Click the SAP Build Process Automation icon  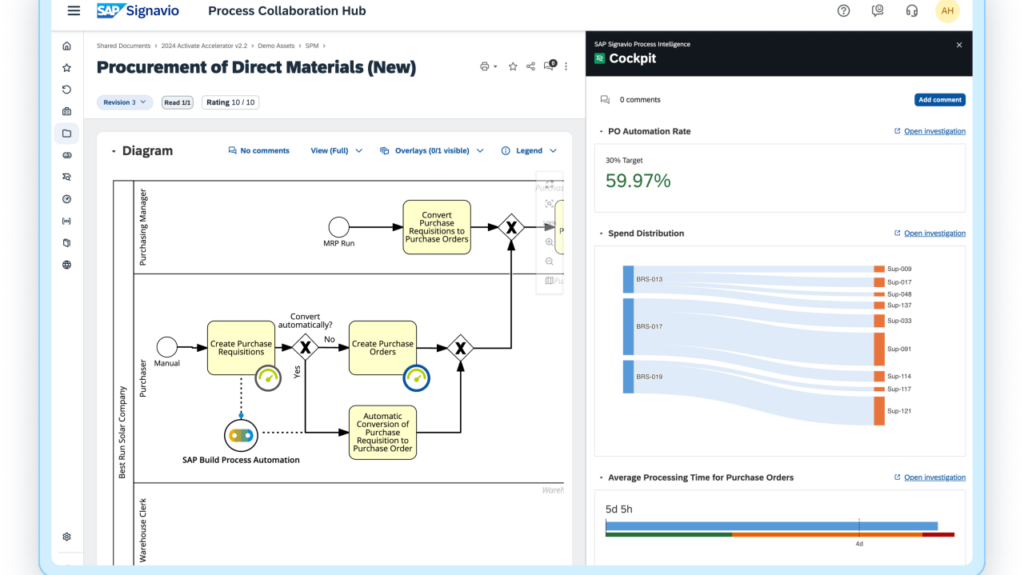[241, 435]
